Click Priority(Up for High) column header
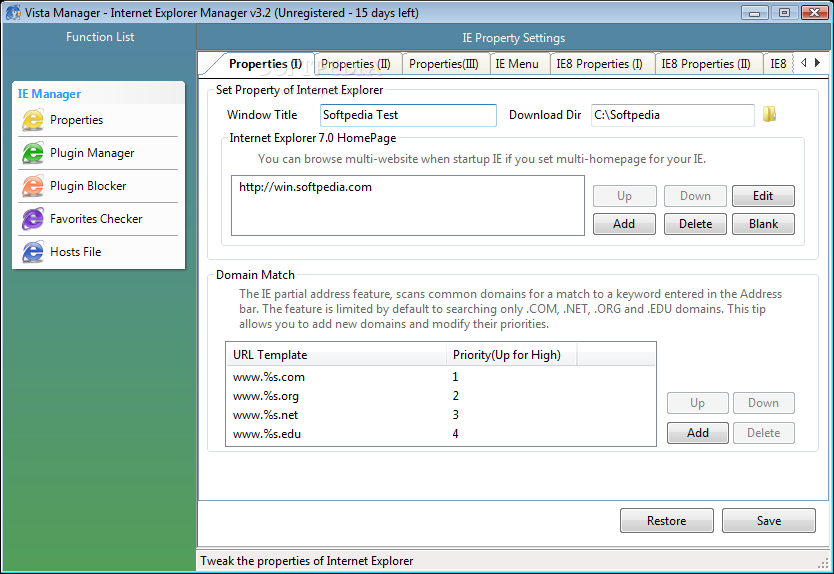Image resolution: width=834 pixels, height=574 pixels. click(512, 355)
